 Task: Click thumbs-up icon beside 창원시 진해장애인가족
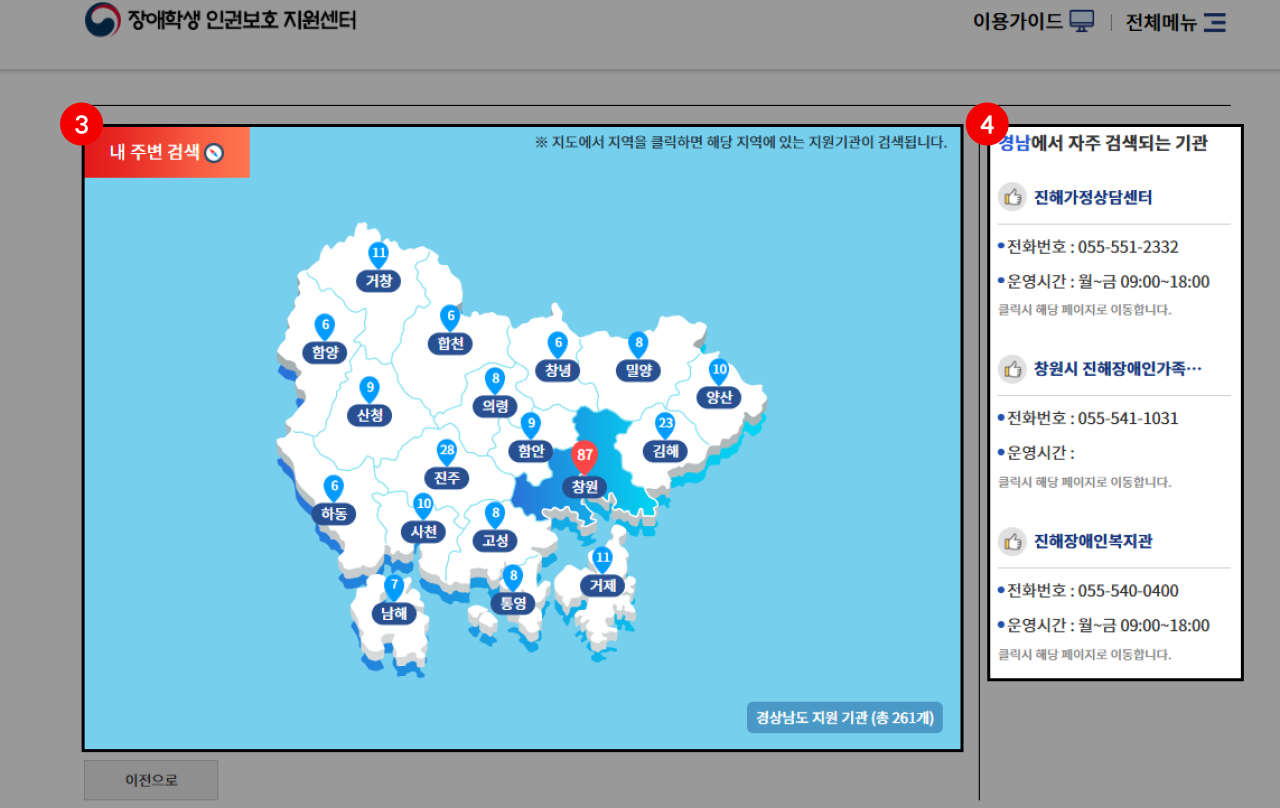pos(1013,369)
